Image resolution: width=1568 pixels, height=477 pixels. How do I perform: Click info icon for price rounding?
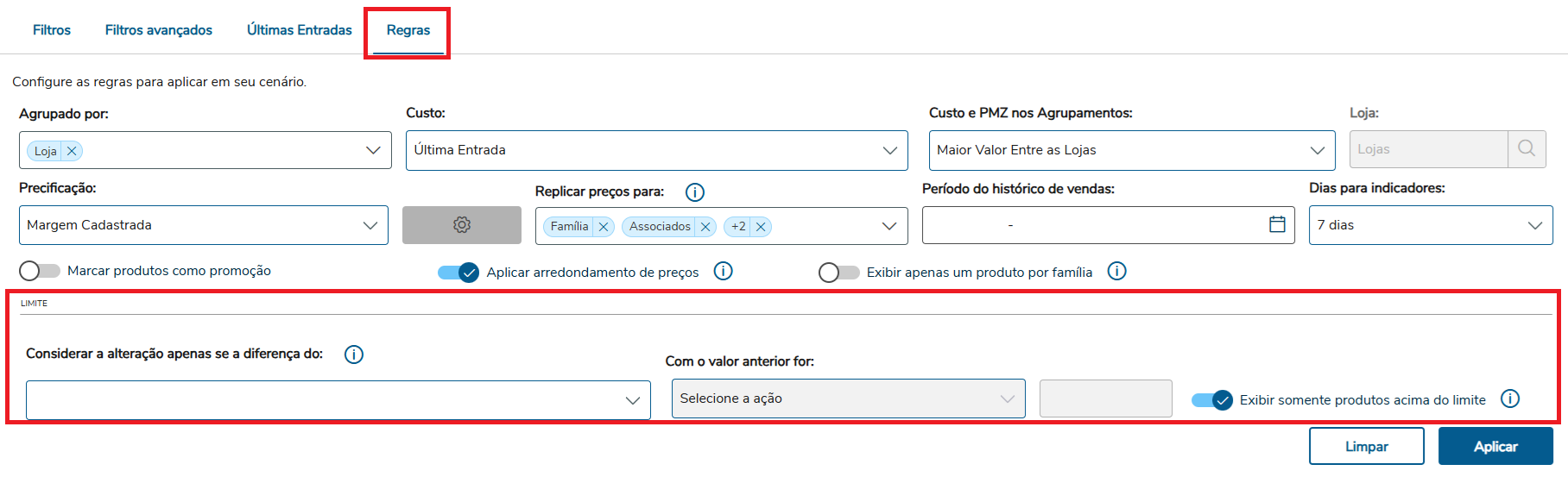point(724,272)
